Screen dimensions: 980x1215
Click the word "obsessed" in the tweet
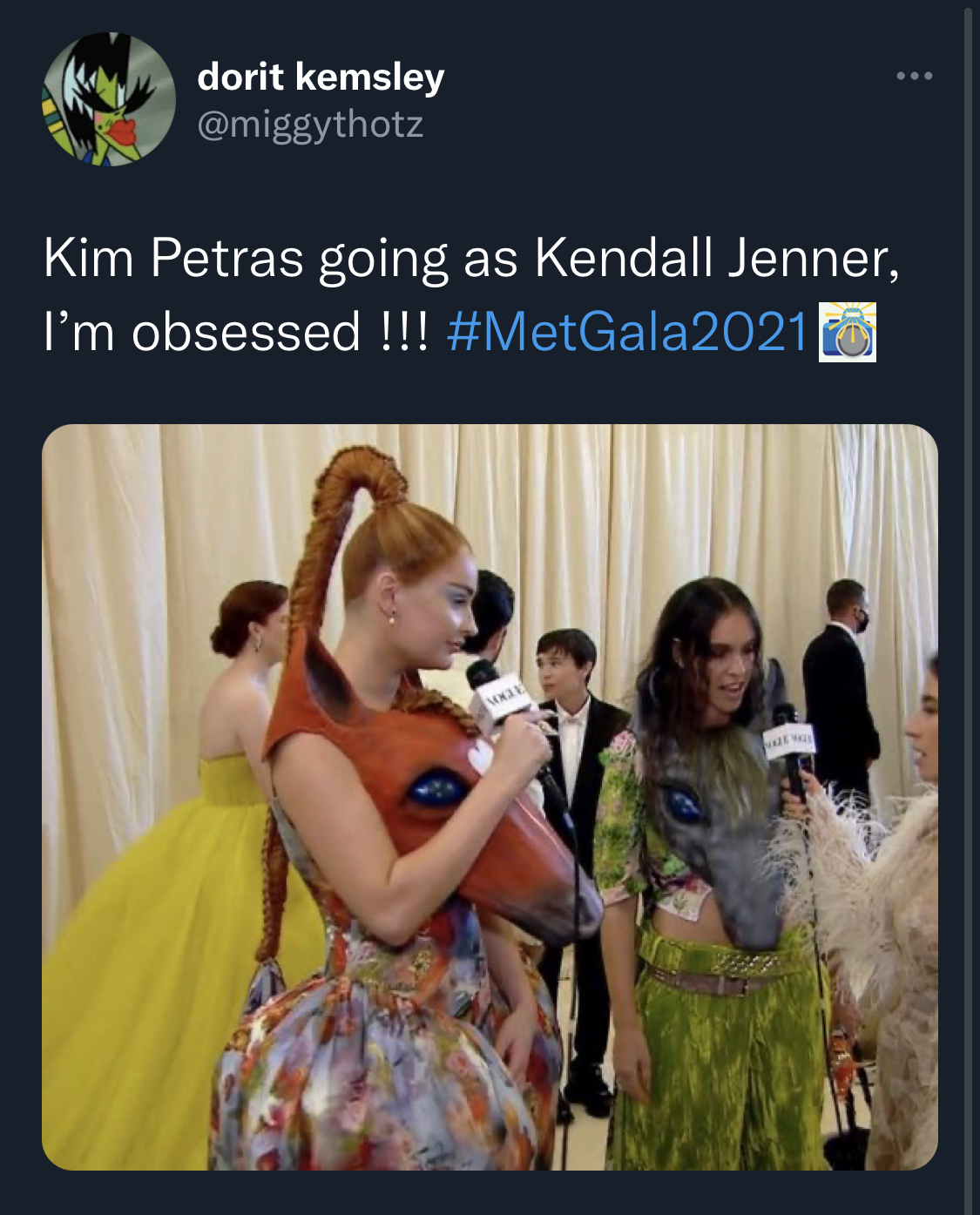coord(246,332)
